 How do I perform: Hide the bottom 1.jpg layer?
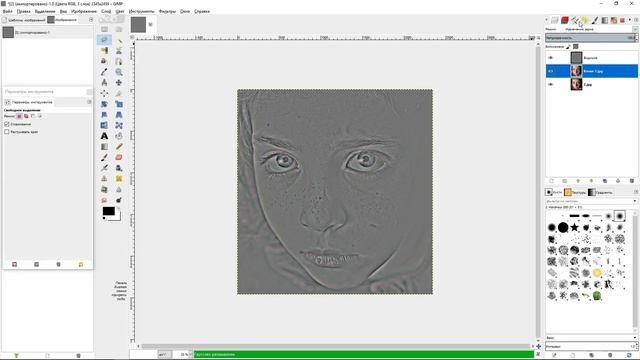[551, 84]
